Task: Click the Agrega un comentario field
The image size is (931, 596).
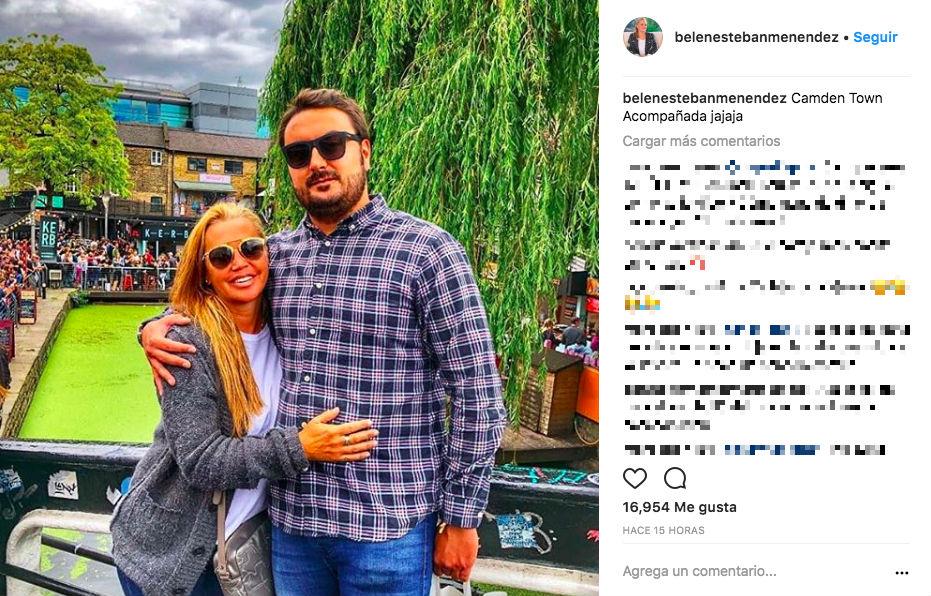Action: pos(754,571)
